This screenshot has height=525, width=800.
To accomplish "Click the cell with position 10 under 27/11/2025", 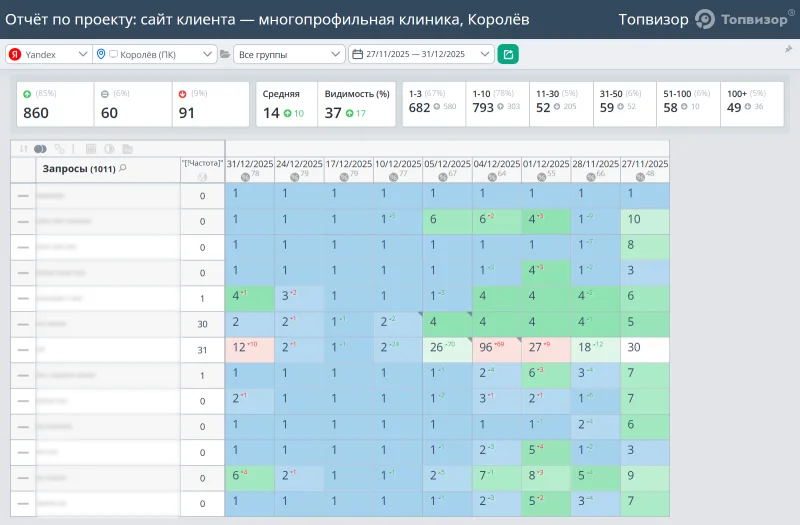I will pyautogui.click(x=645, y=221).
